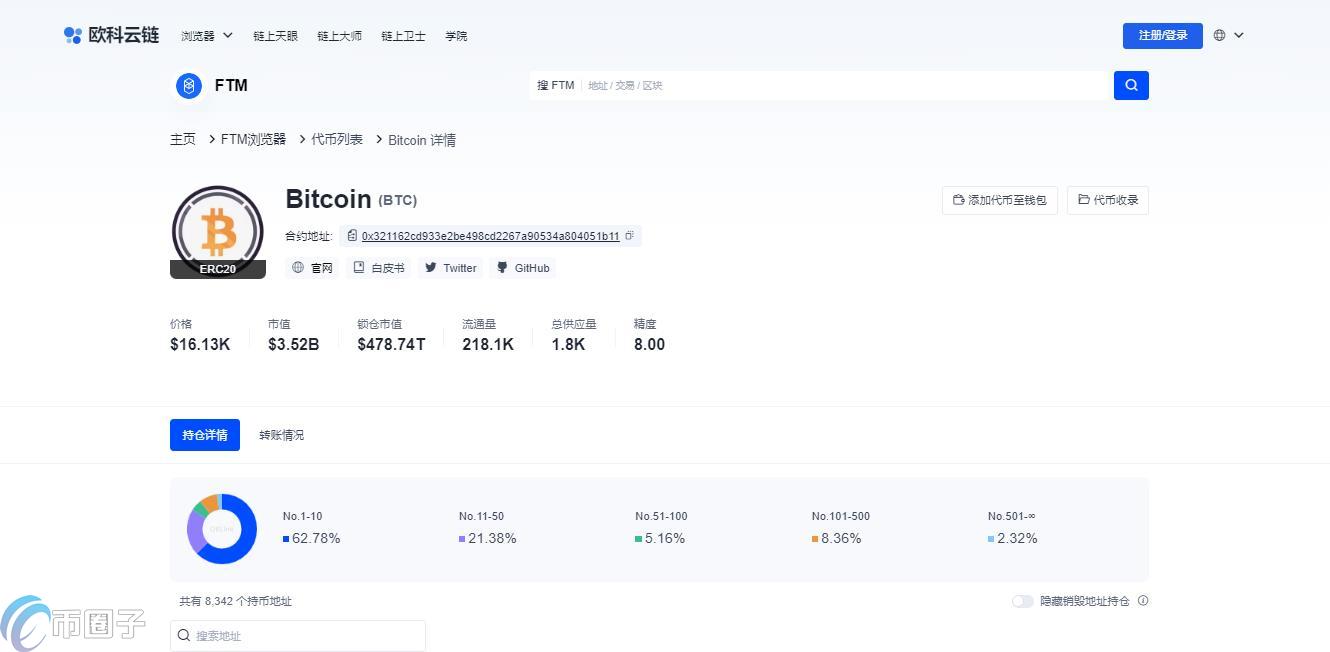
Task: Click orange swatch for No.101-500
Action: point(815,539)
